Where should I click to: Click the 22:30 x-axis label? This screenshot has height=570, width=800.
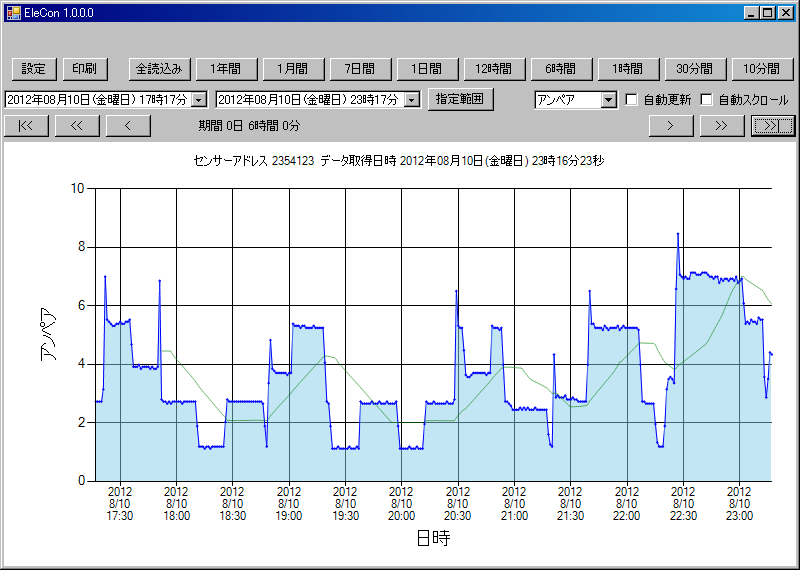pyautogui.click(x=683, y=504)
